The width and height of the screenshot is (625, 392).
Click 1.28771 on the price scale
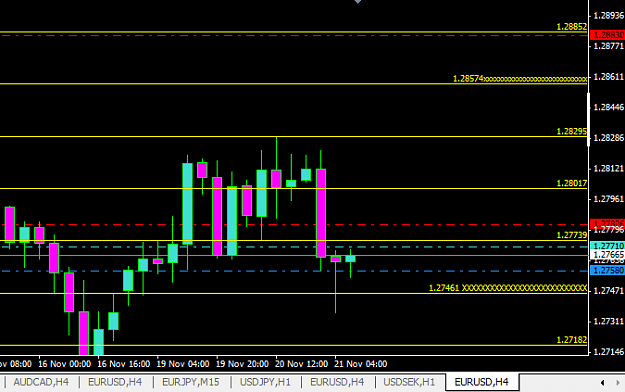pyautogui.click(x=608, y=46)
